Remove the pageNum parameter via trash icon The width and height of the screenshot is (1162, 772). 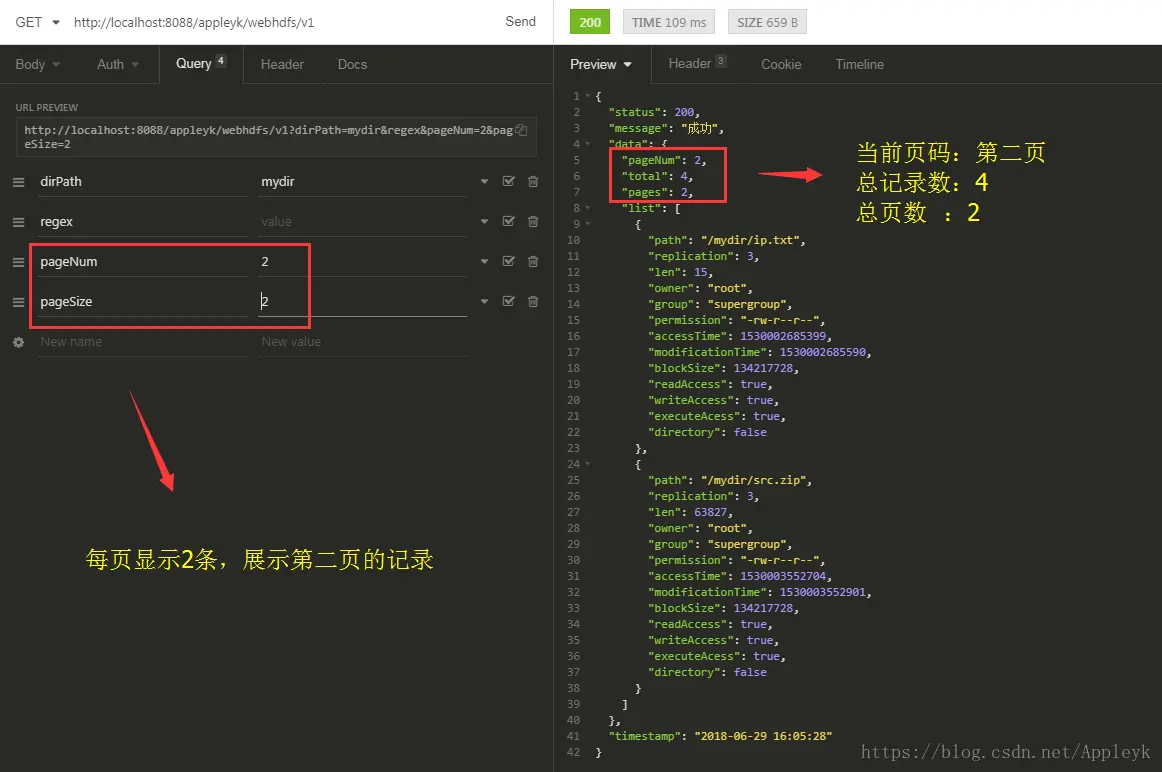[533, 262]
